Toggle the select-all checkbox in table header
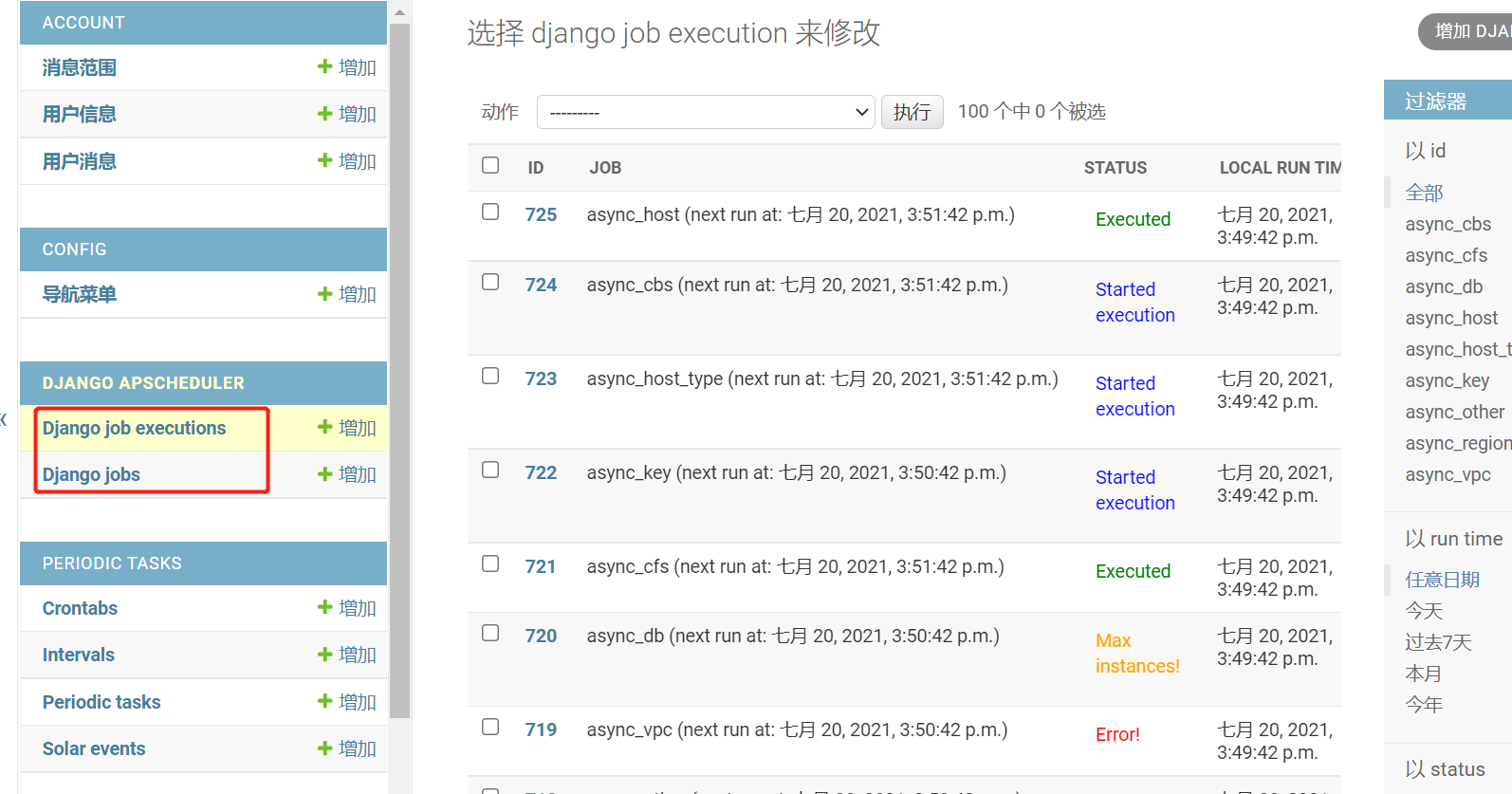Screen dimensions: 1512x794 pyautogui.click(x=490, y=165)
